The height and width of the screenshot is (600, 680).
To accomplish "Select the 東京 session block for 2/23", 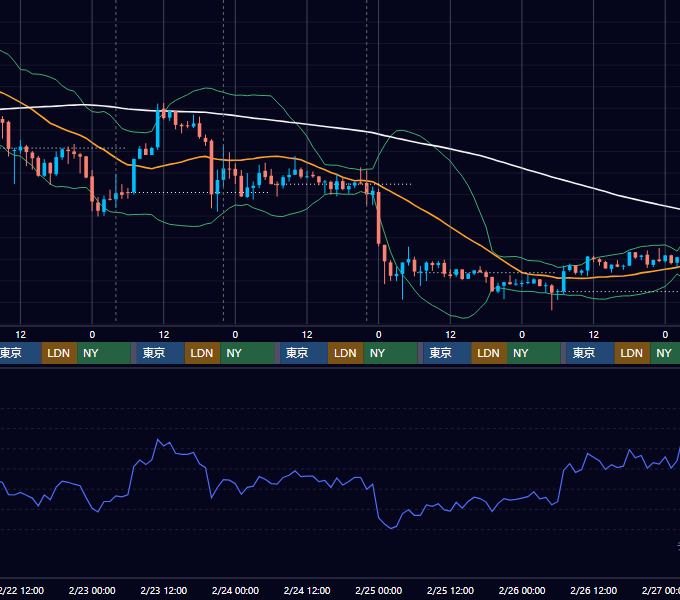I will (160, 353).
